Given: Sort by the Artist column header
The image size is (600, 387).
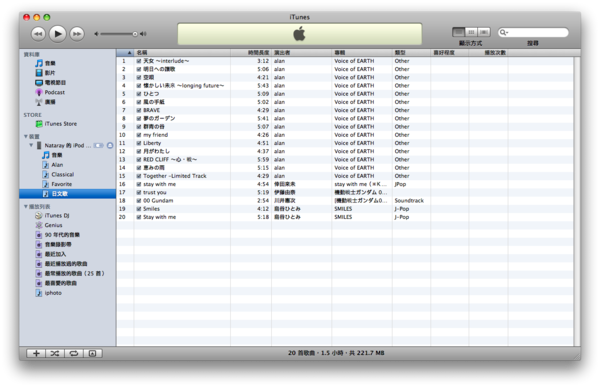Looking at the screenshot, I should click(x=302, y=52).
